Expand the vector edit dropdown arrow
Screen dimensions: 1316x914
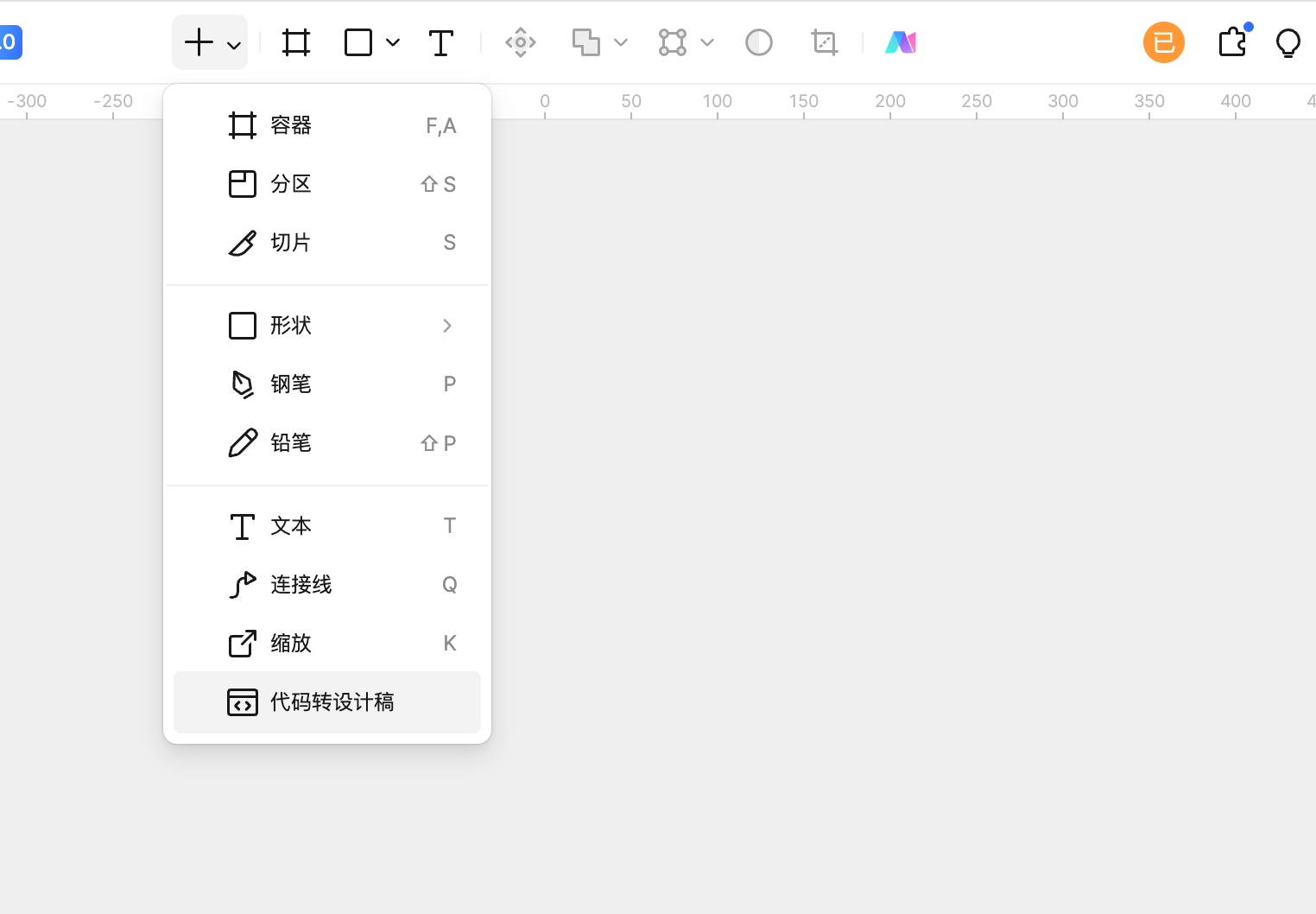[x=707, y=42]
